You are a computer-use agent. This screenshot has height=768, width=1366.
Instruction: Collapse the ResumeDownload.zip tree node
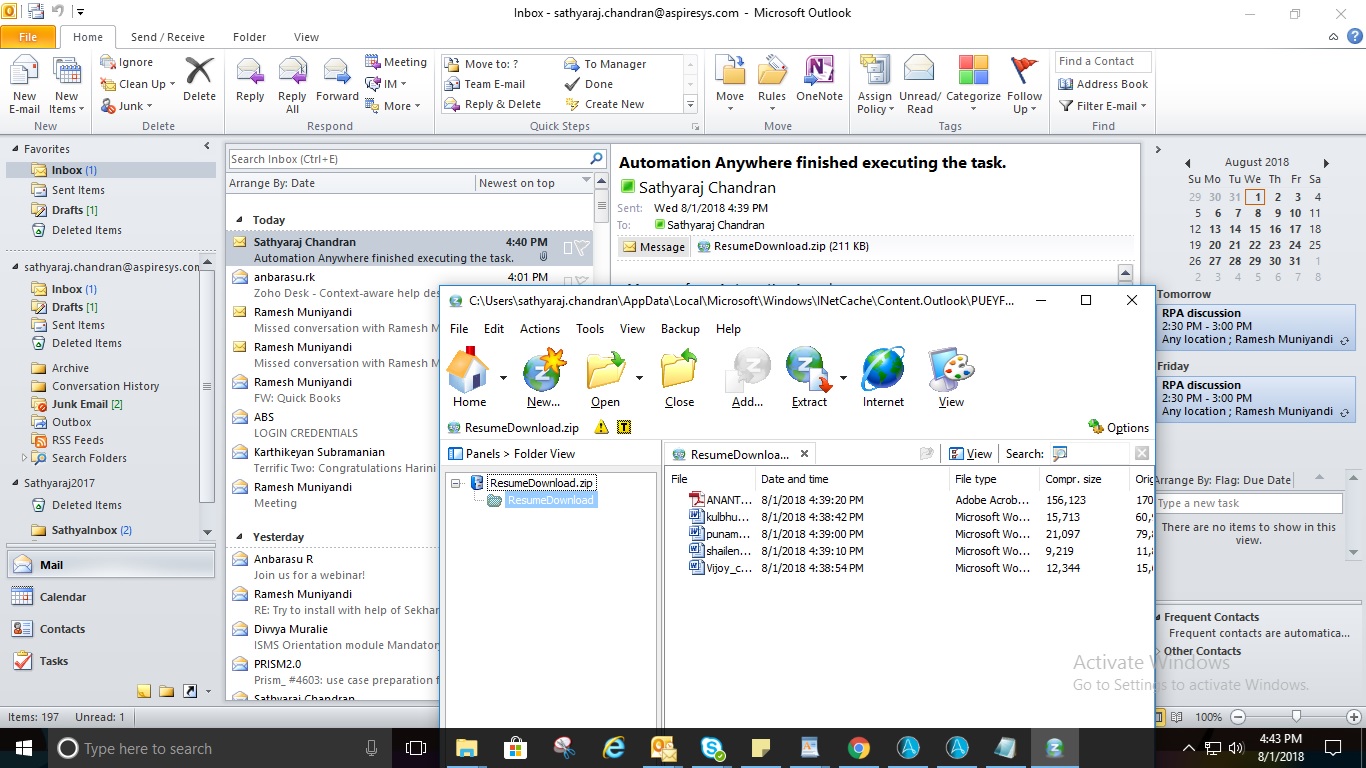pyautogui.click(x=456, y=483)
